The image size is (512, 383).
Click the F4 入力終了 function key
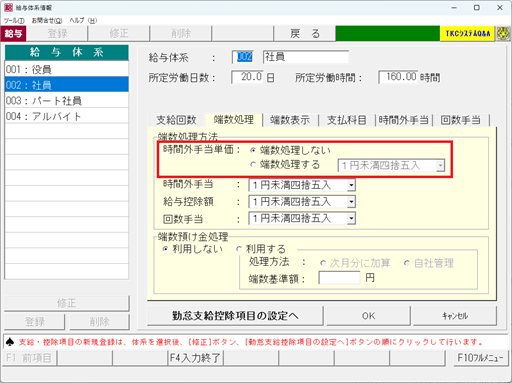[x=195, y=358]
